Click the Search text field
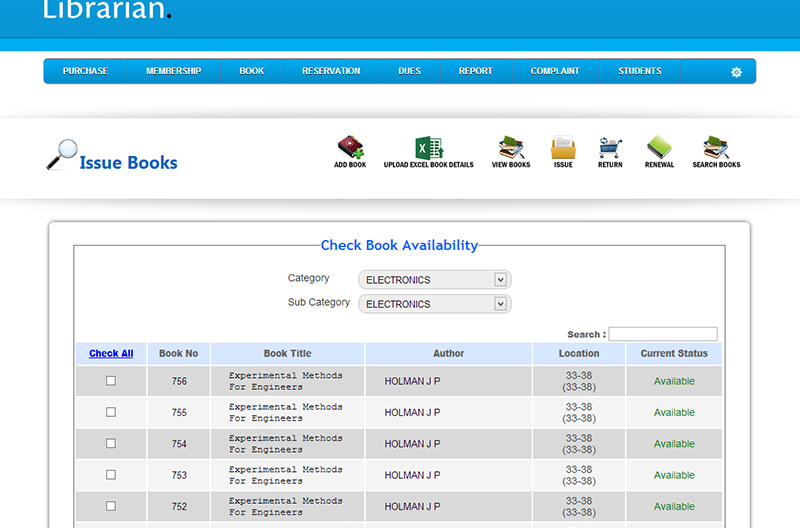Viewport: 800px width, 528px height. [x=662, y=334]
